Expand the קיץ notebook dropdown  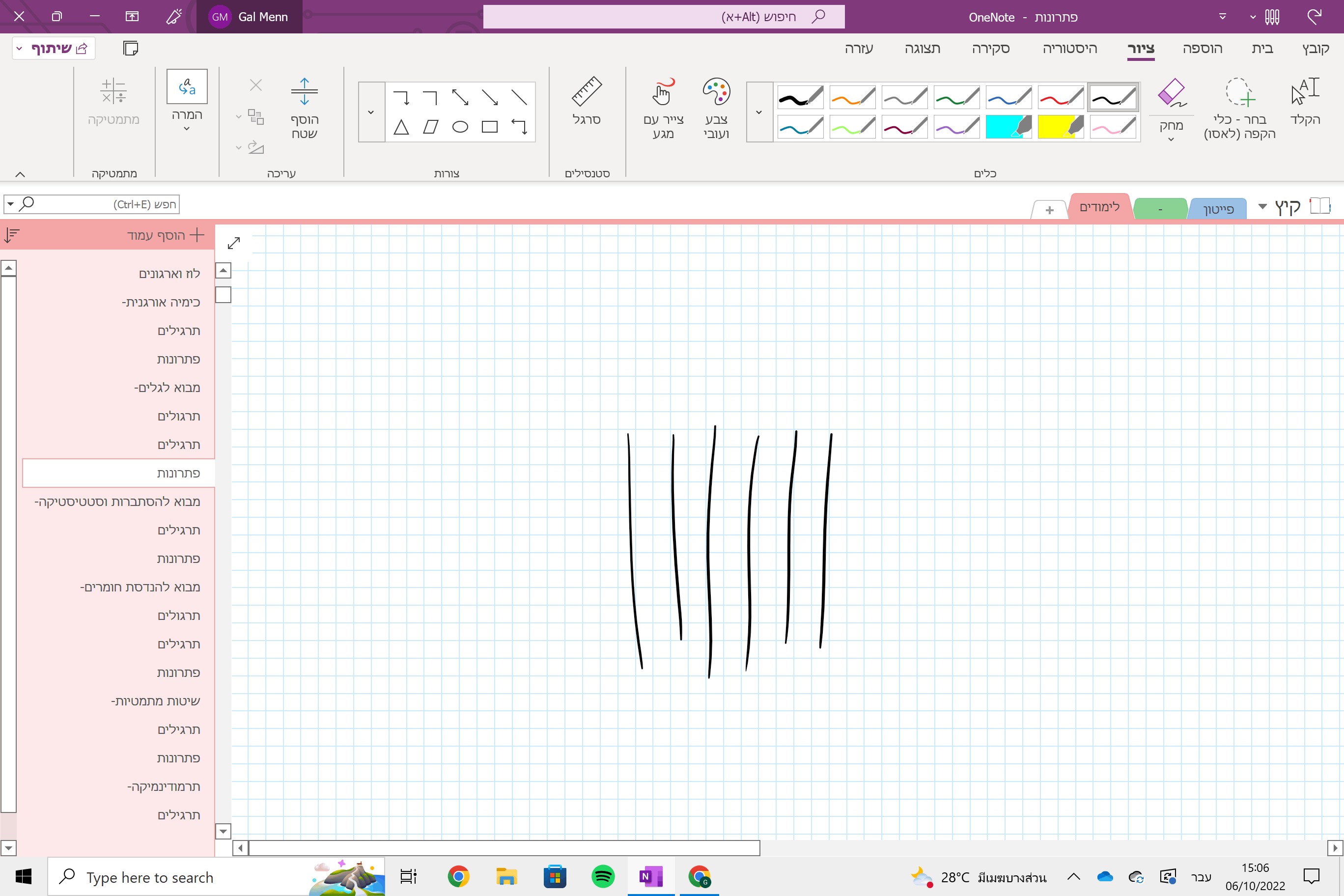(1262, 206)
